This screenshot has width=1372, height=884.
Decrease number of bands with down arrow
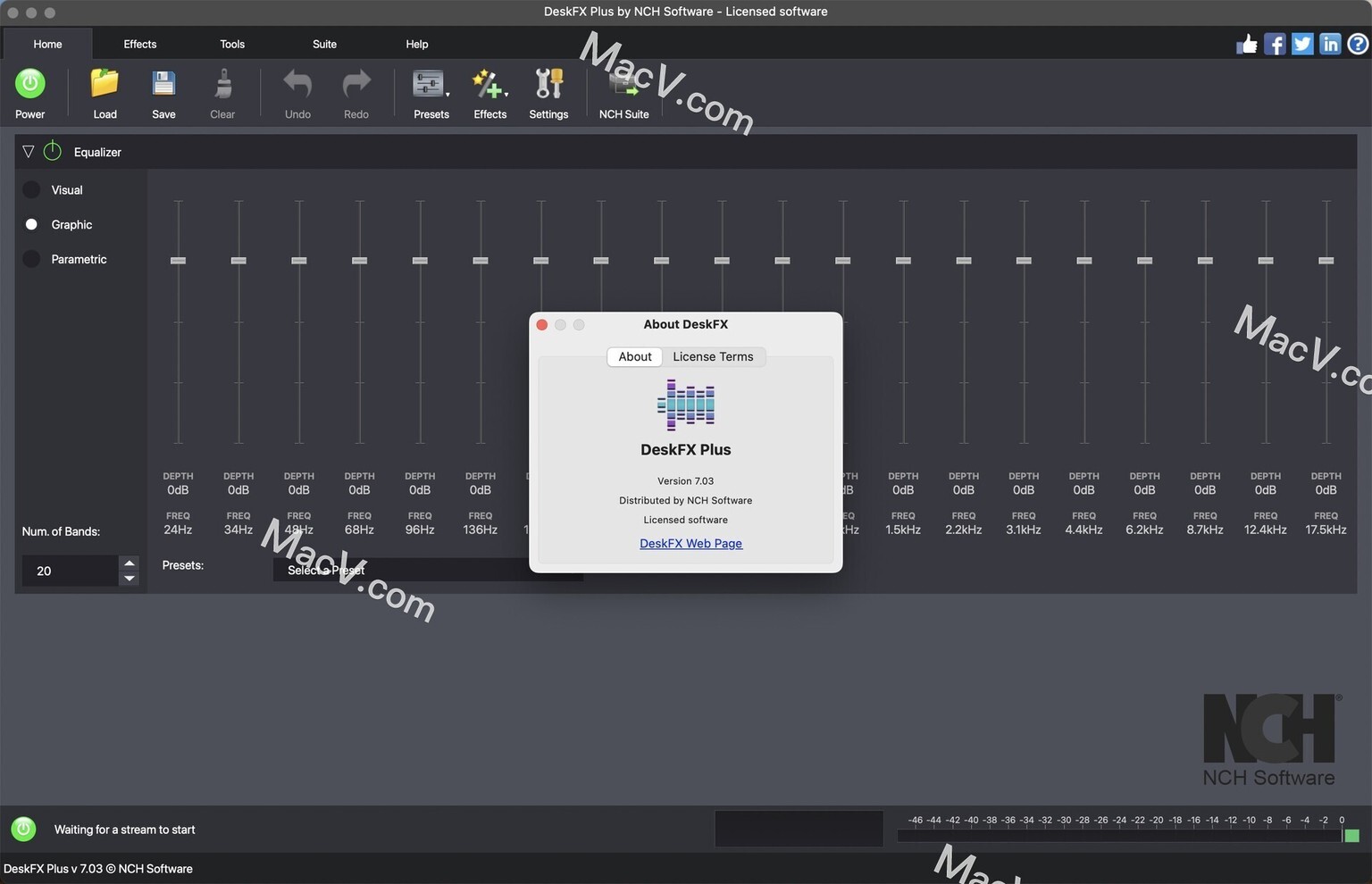130,579
